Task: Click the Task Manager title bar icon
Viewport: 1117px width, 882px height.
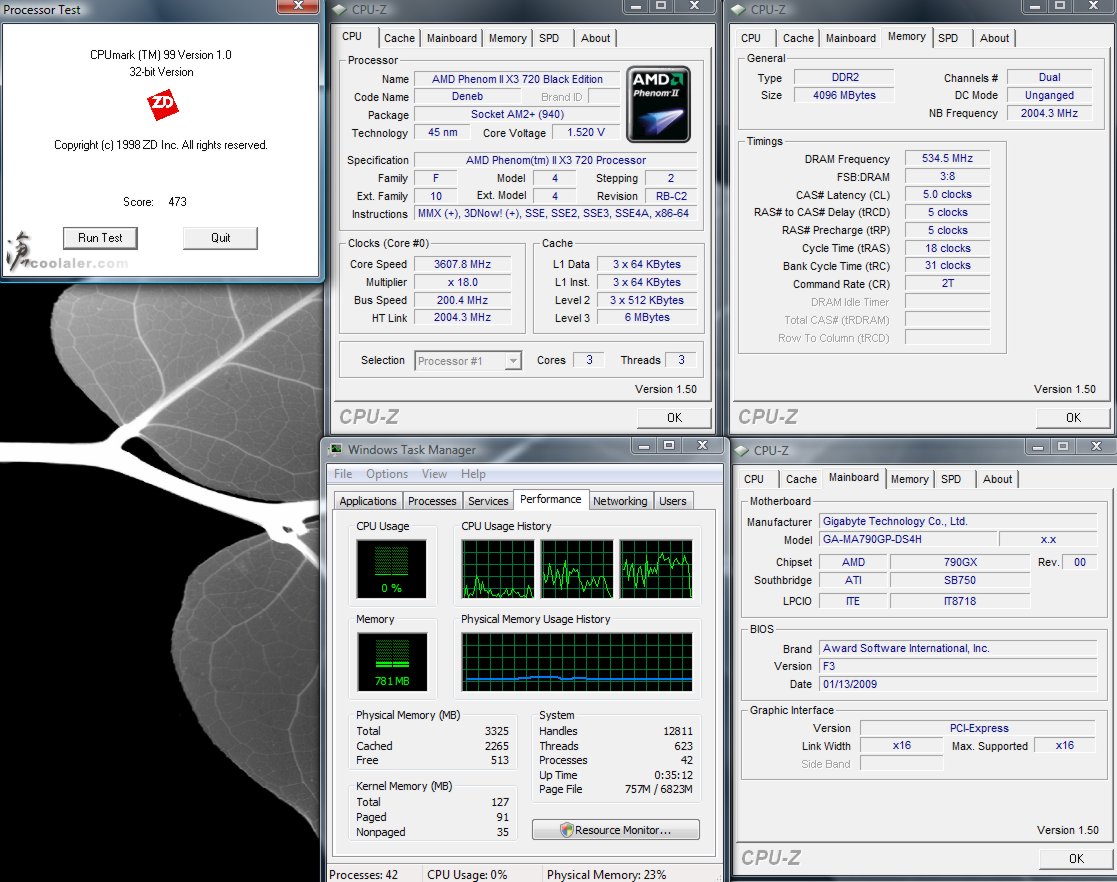Action: pyautogui.click(x=336, y=450)
